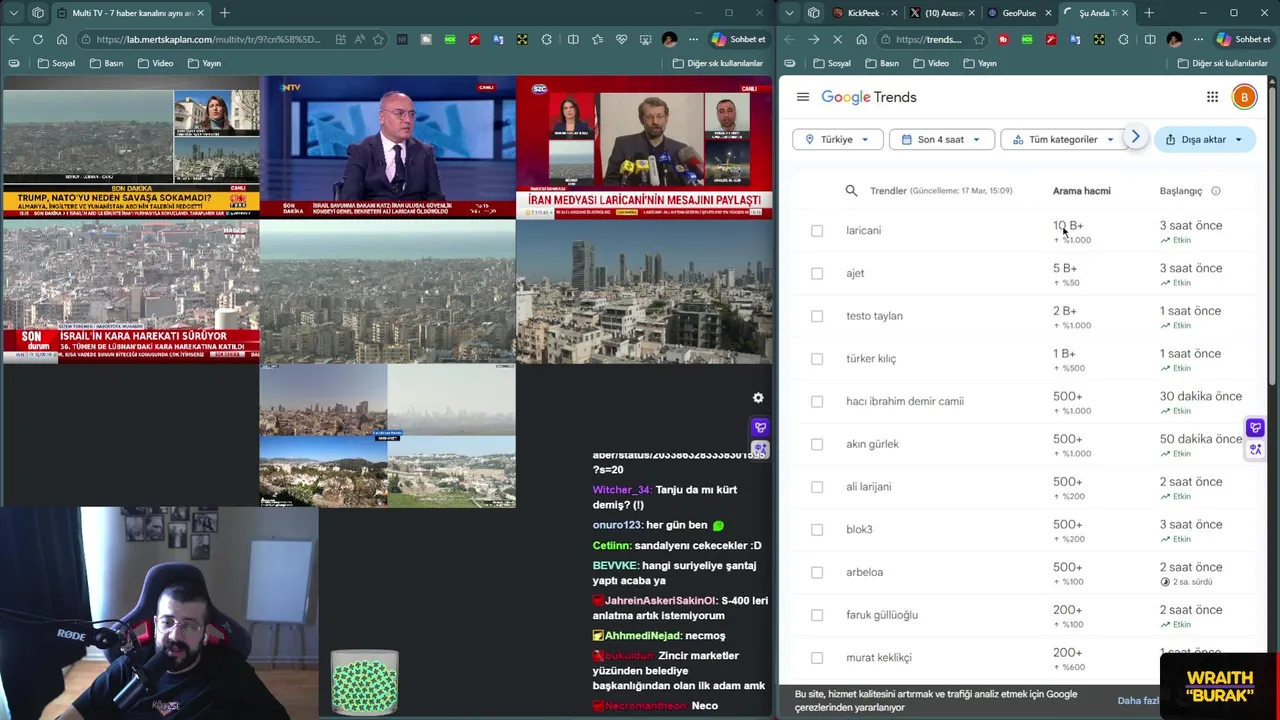Open the Son 4 saat time dropdown

(x=941, y=139)
